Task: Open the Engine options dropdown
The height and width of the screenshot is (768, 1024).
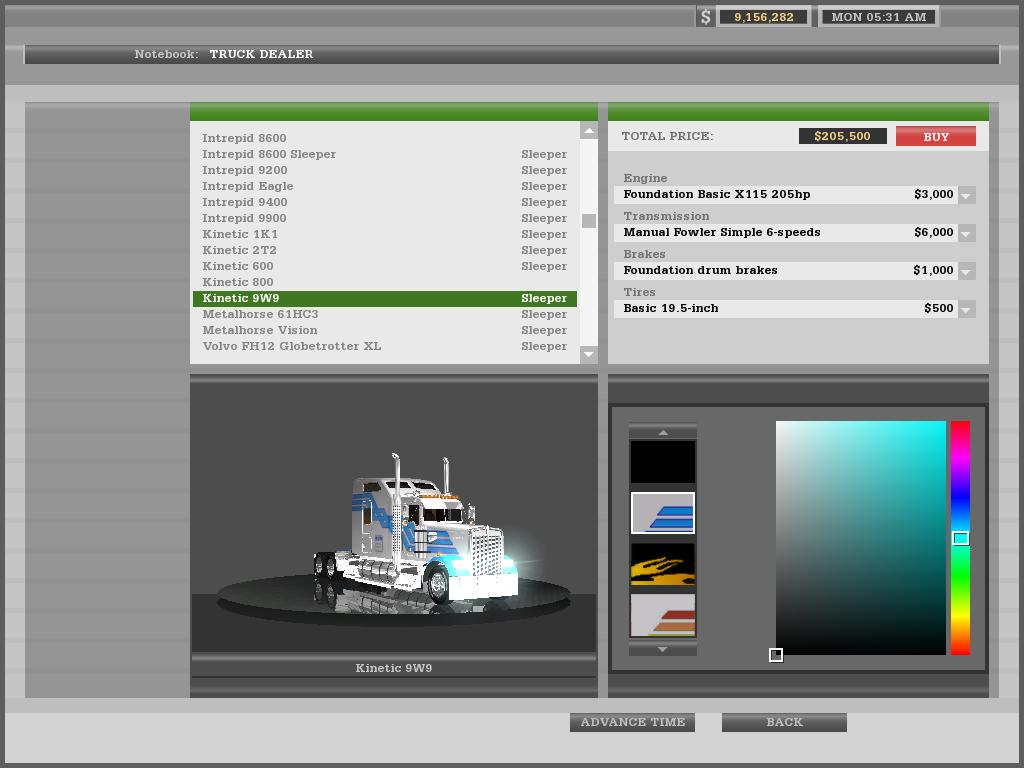Action: pyautogui.click(x=966, y=195)
